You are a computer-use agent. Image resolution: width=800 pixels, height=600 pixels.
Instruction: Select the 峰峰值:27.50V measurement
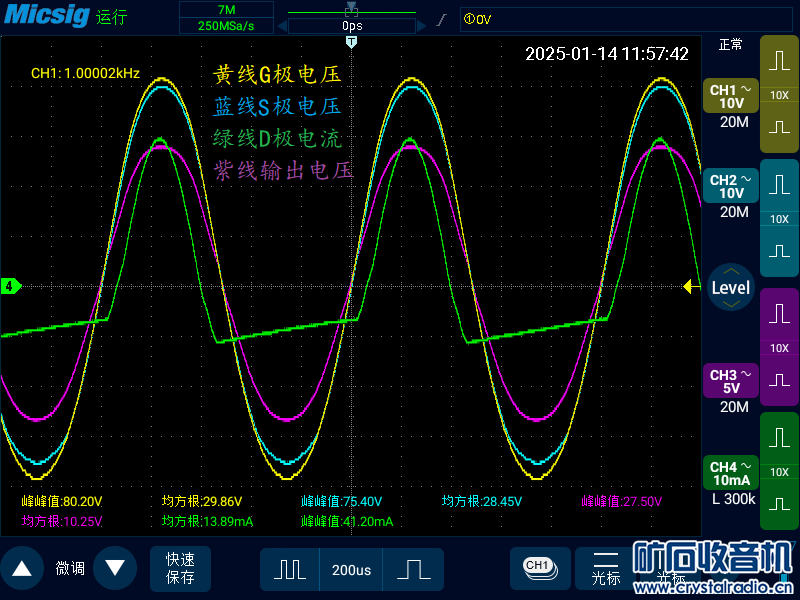[x=621, y=502]
